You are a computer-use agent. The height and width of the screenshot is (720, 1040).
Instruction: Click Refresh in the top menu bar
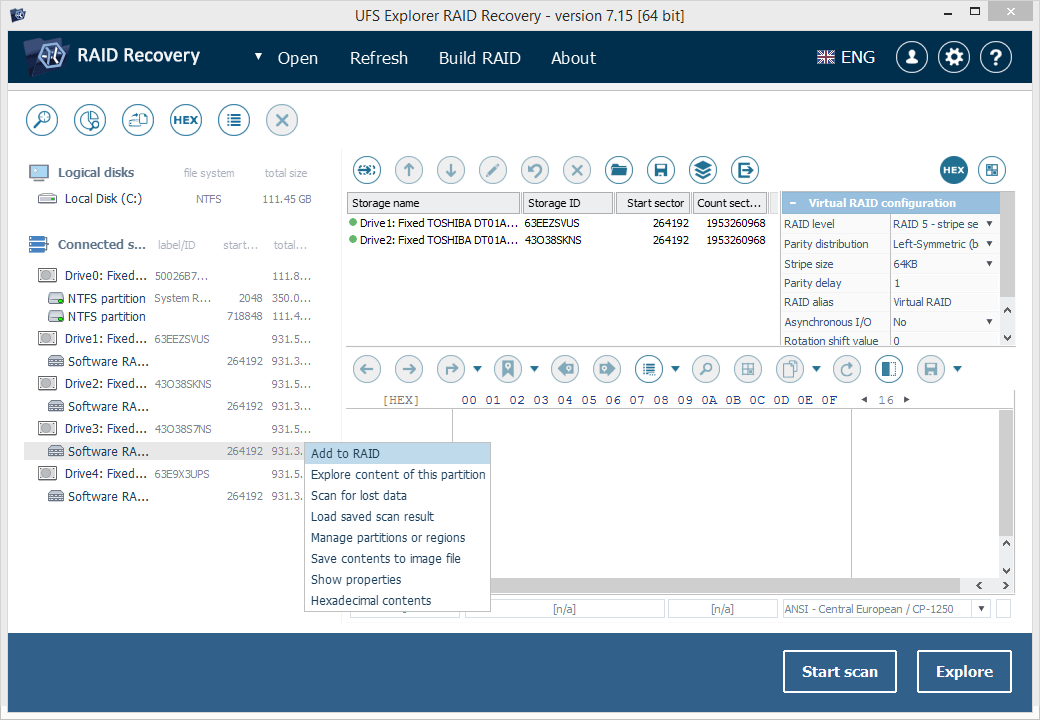(379, 58)
